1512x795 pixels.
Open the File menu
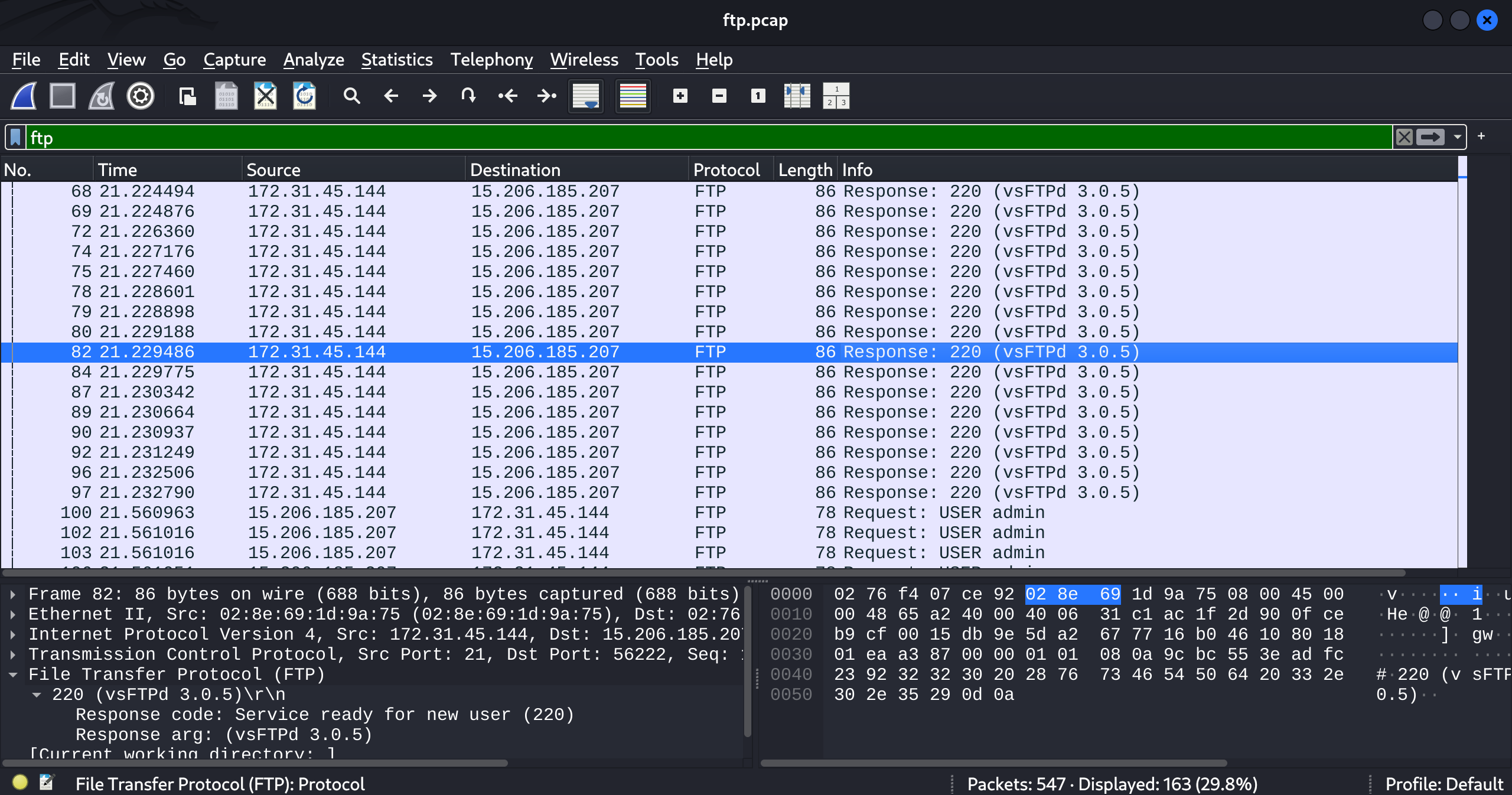[x=26, y=60]
